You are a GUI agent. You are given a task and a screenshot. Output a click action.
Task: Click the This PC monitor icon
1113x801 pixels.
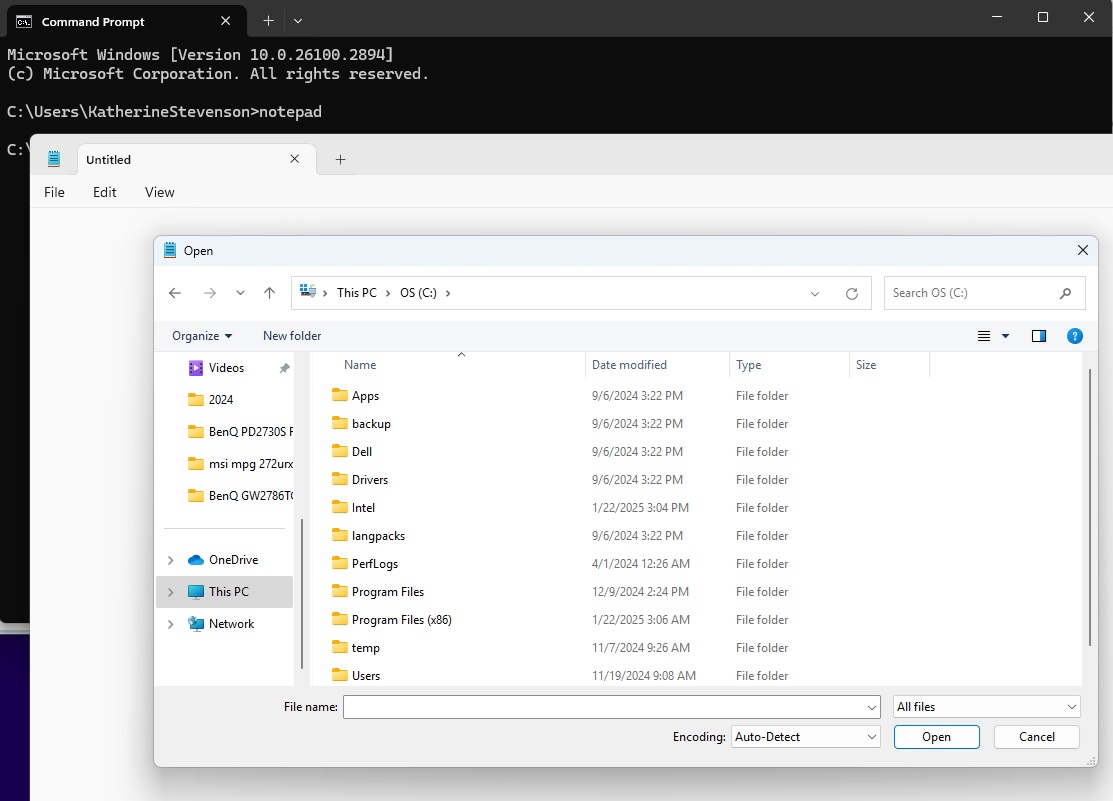coord(196,592)
